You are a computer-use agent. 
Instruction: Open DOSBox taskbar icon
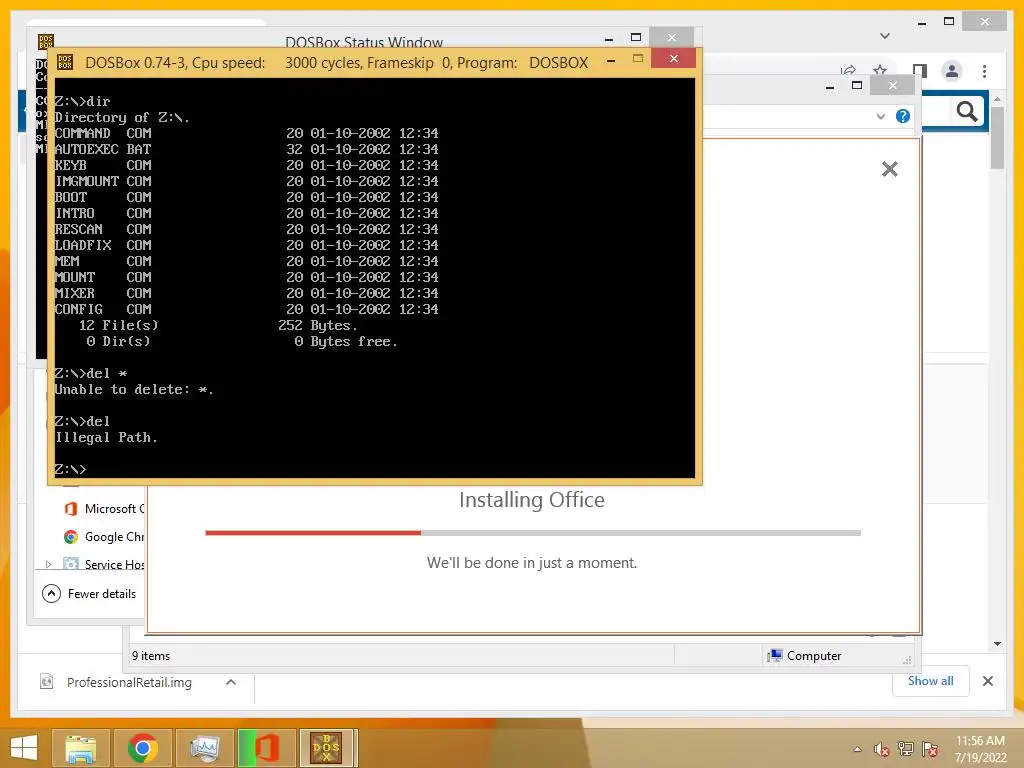[327, 748]
